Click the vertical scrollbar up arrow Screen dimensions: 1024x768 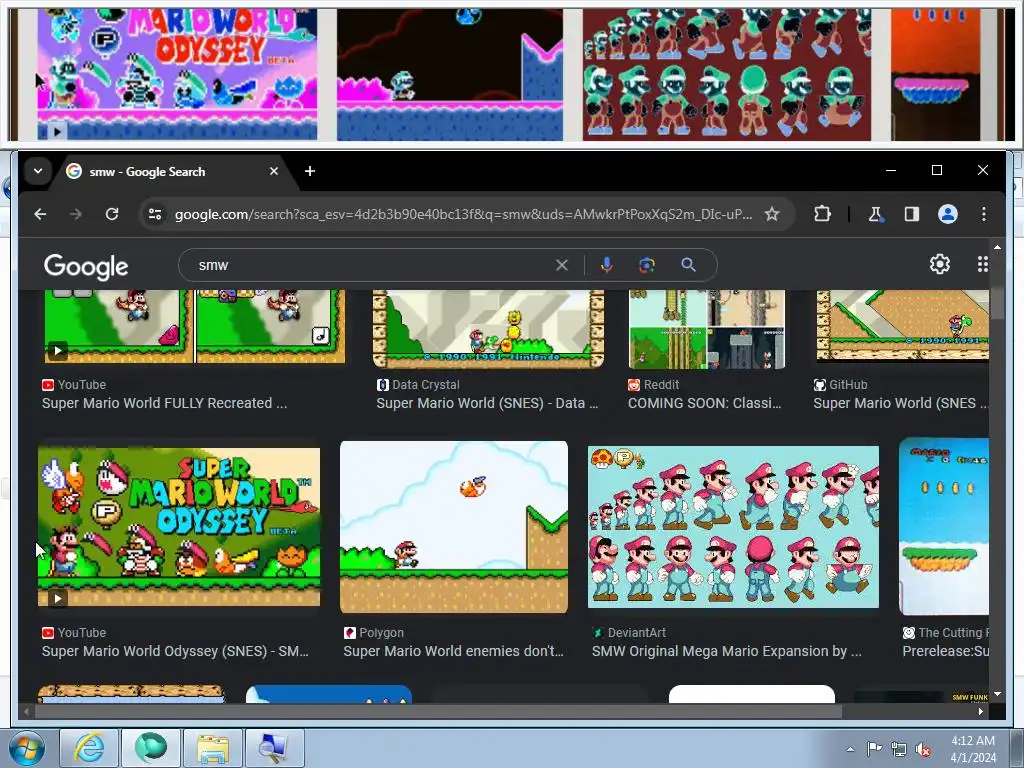click(x=997, y=248)
